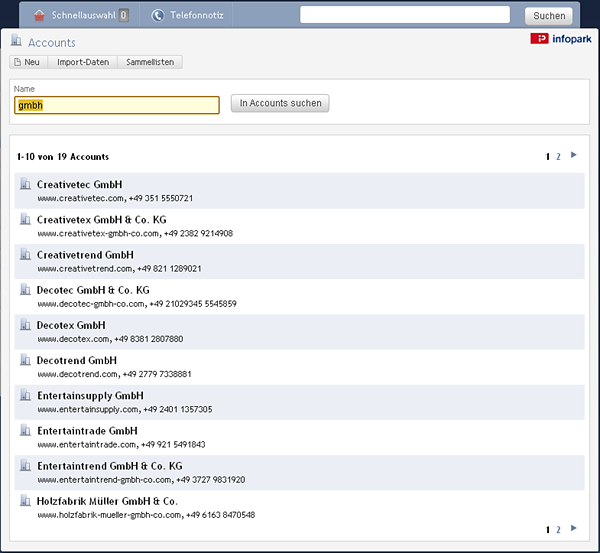
Task: Open Schnellauswahl basket icon
Action: coord(39,15)
